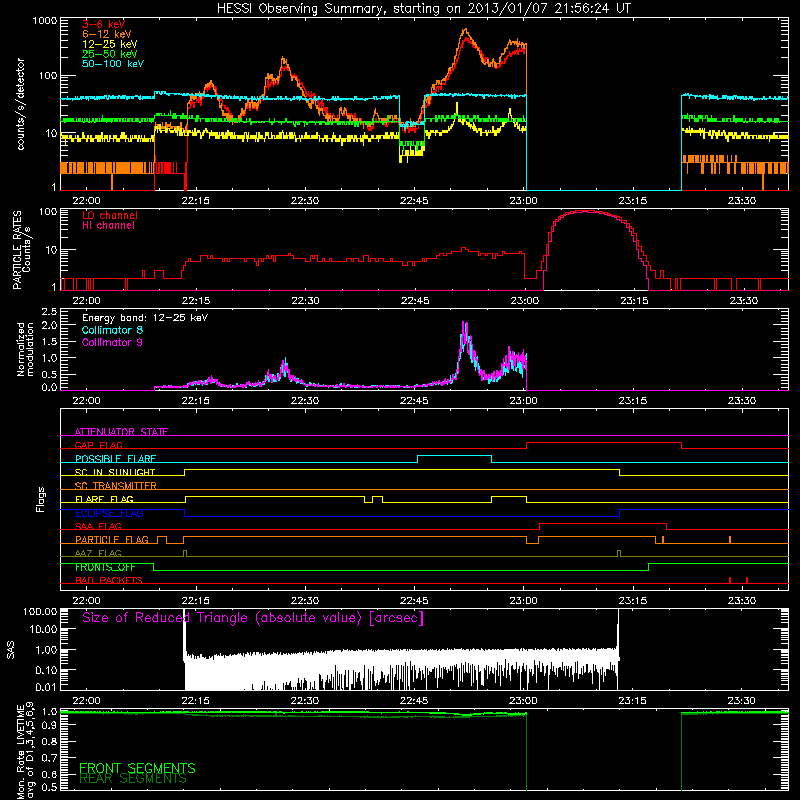Click 'Size of Reduced Triangle' plot title

pyautogui.click(x=253, y=618)
